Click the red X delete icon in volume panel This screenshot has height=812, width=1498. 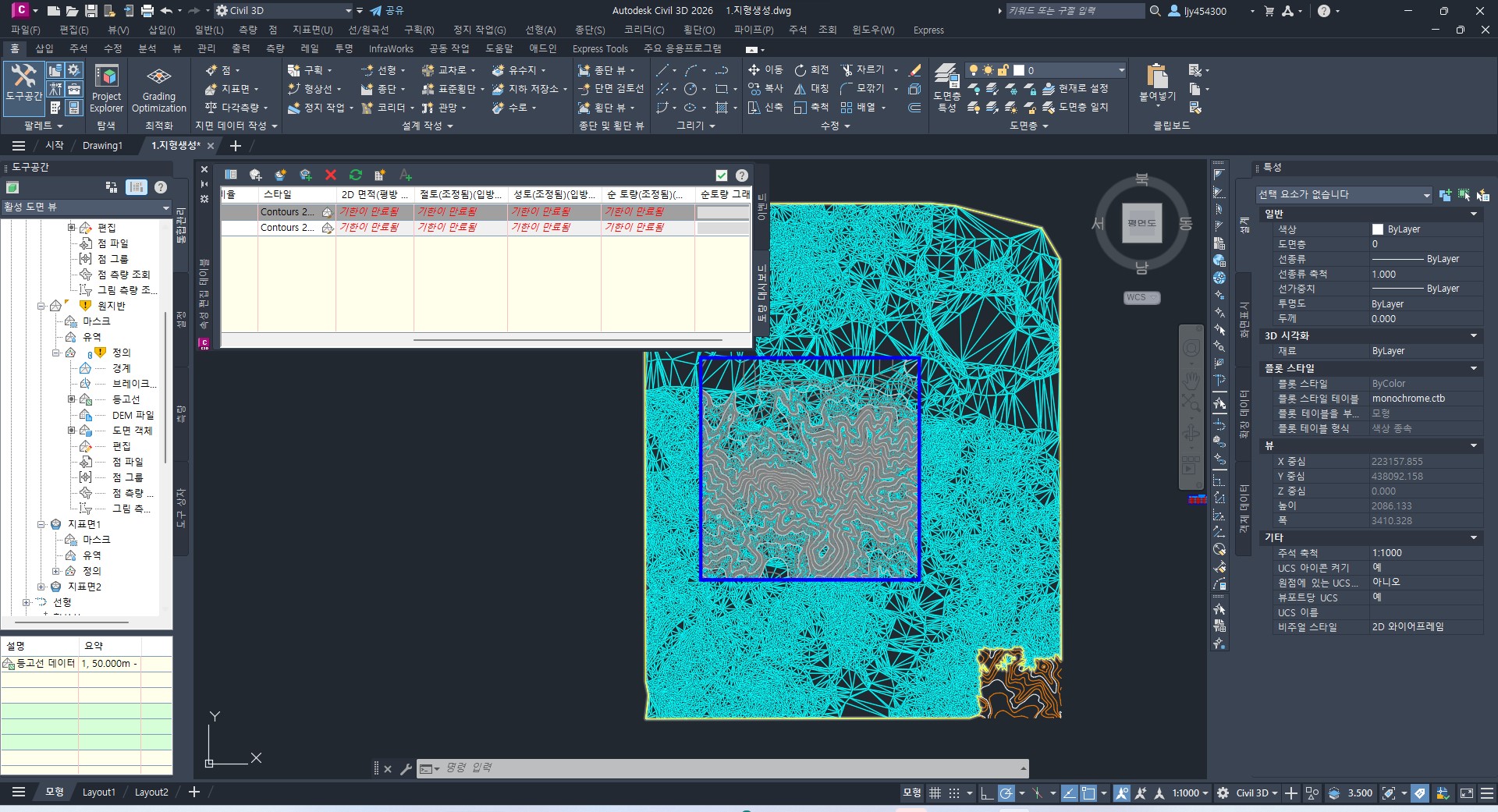pyautogui.click(x=331, y=175)
